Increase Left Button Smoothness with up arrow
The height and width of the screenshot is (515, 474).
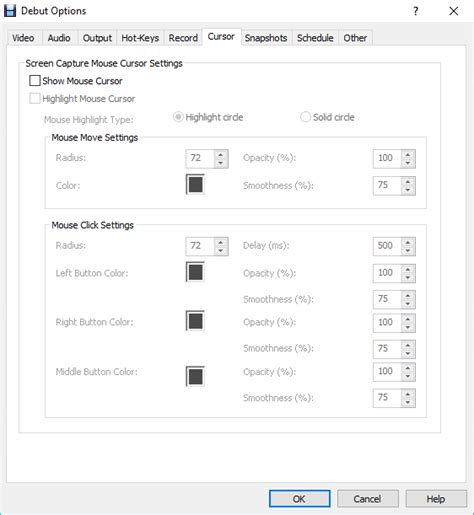point(408,295)
